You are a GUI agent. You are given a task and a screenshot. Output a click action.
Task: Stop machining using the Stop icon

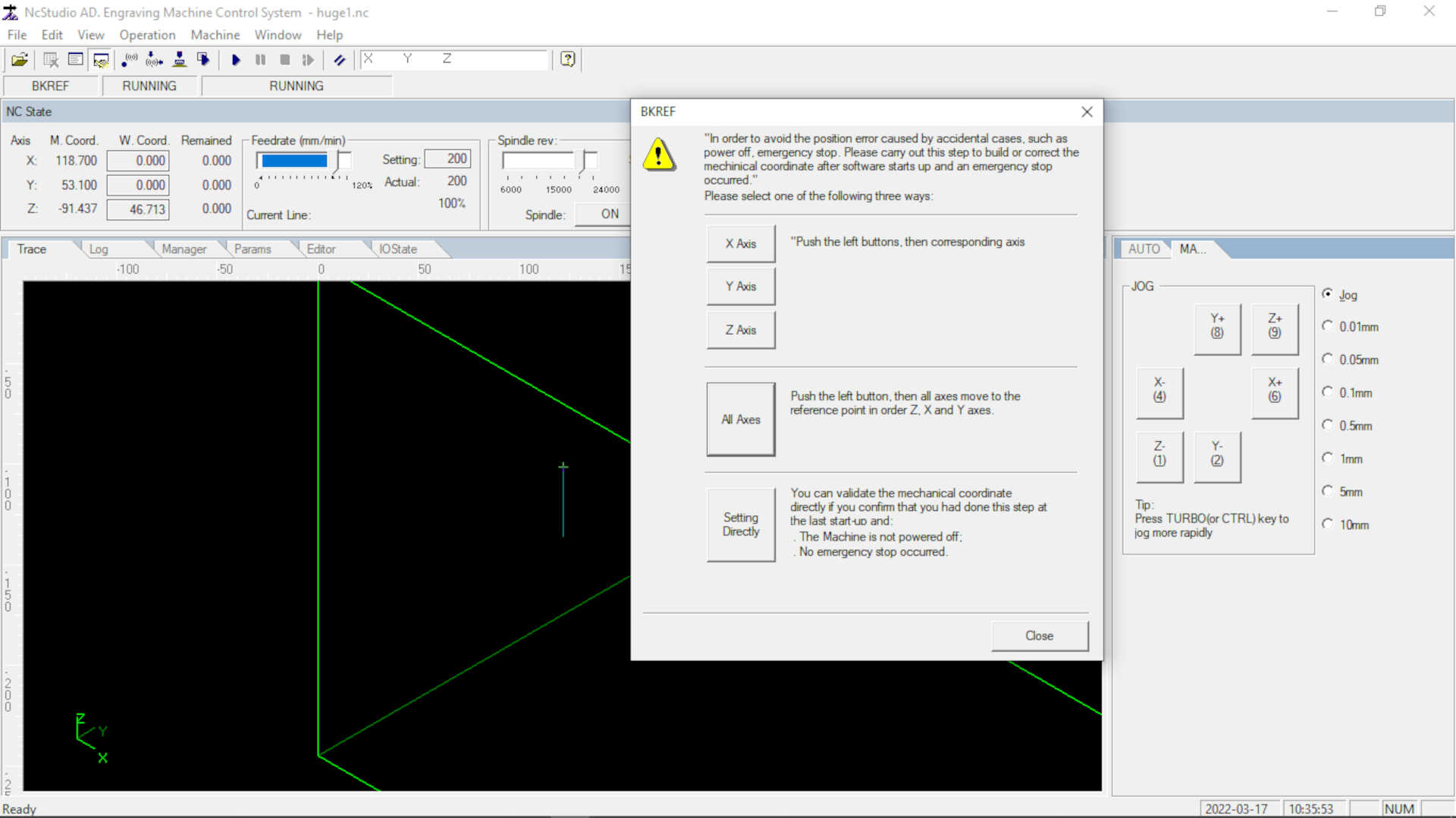284,60
